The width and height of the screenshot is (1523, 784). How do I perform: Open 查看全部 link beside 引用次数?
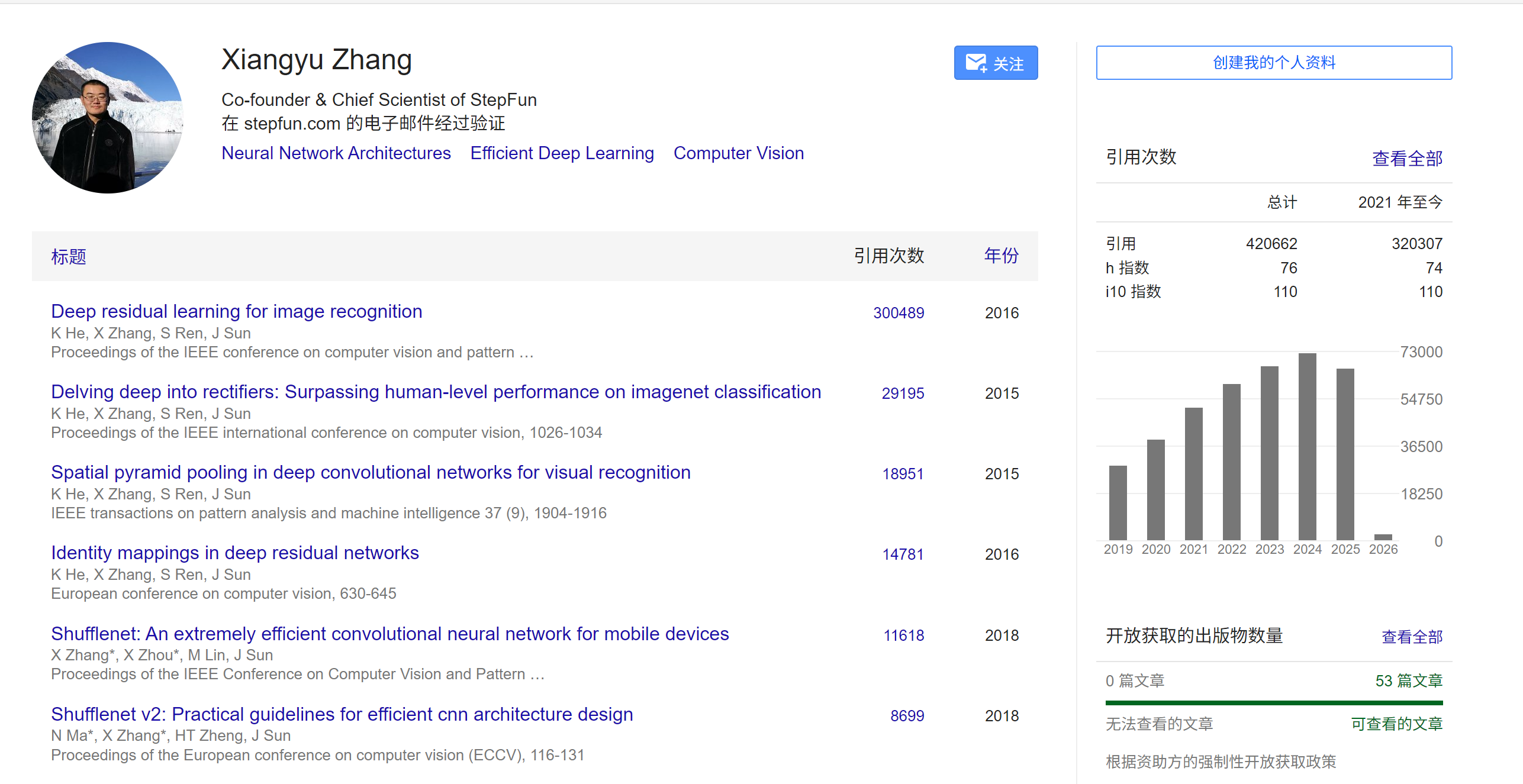[x=1406, y=158]
